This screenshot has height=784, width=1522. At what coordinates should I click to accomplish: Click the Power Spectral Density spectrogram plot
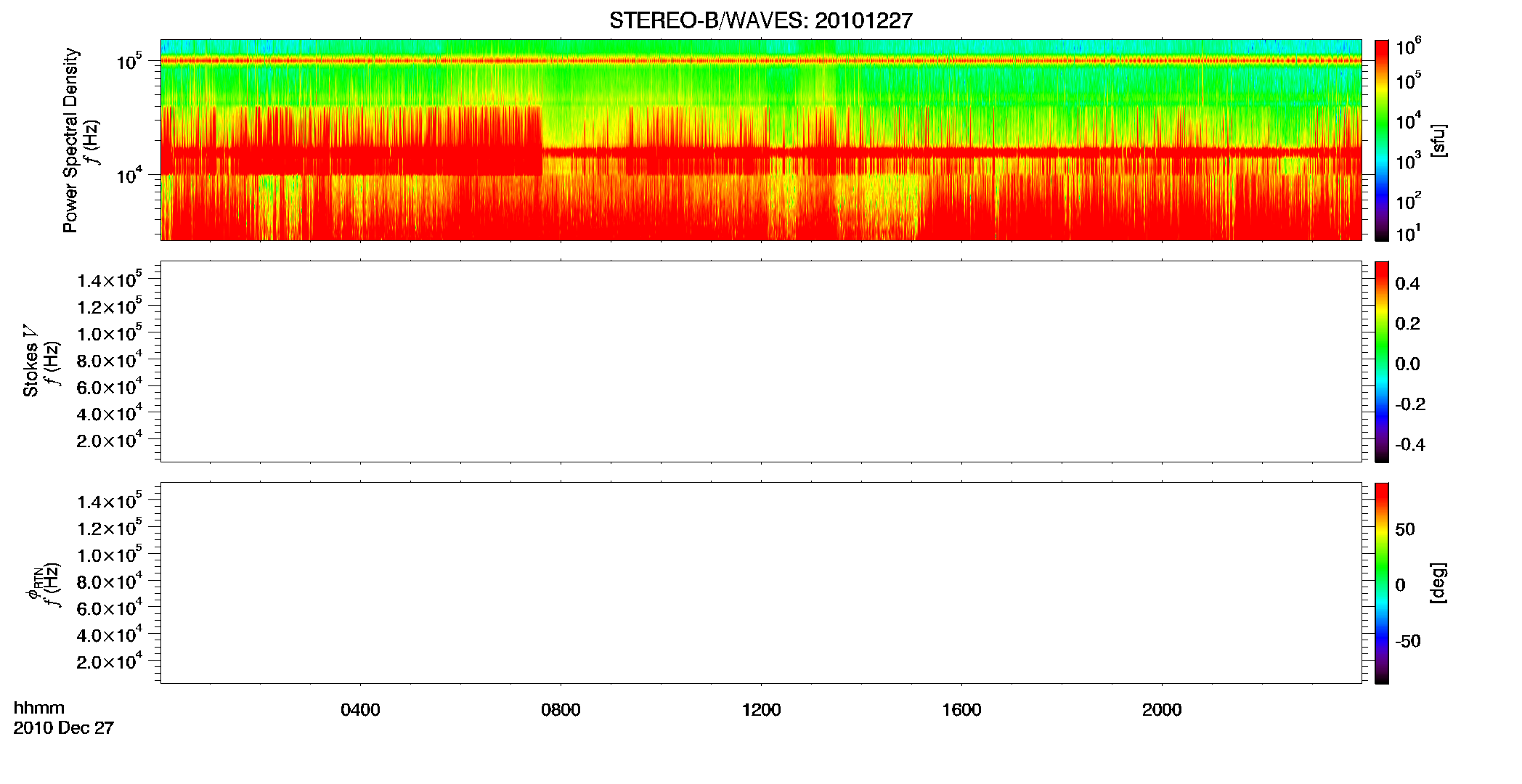(x=761, y=139)
